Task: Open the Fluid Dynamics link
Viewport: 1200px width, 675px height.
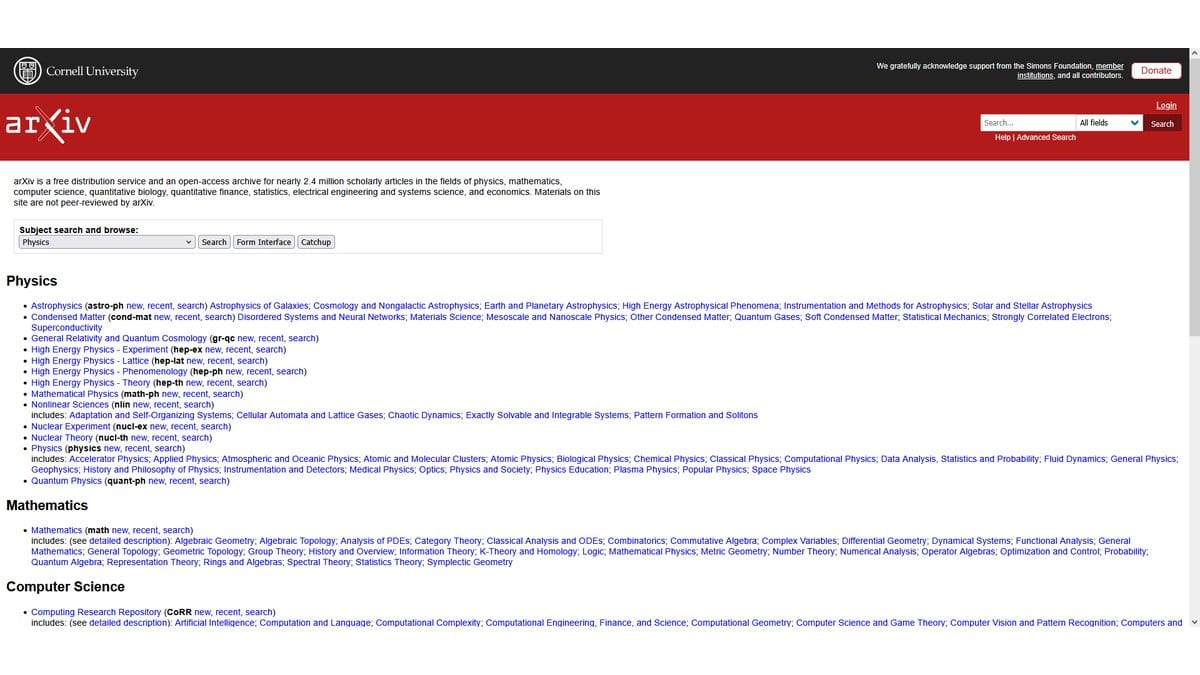Action: (x=1075, y=459)
